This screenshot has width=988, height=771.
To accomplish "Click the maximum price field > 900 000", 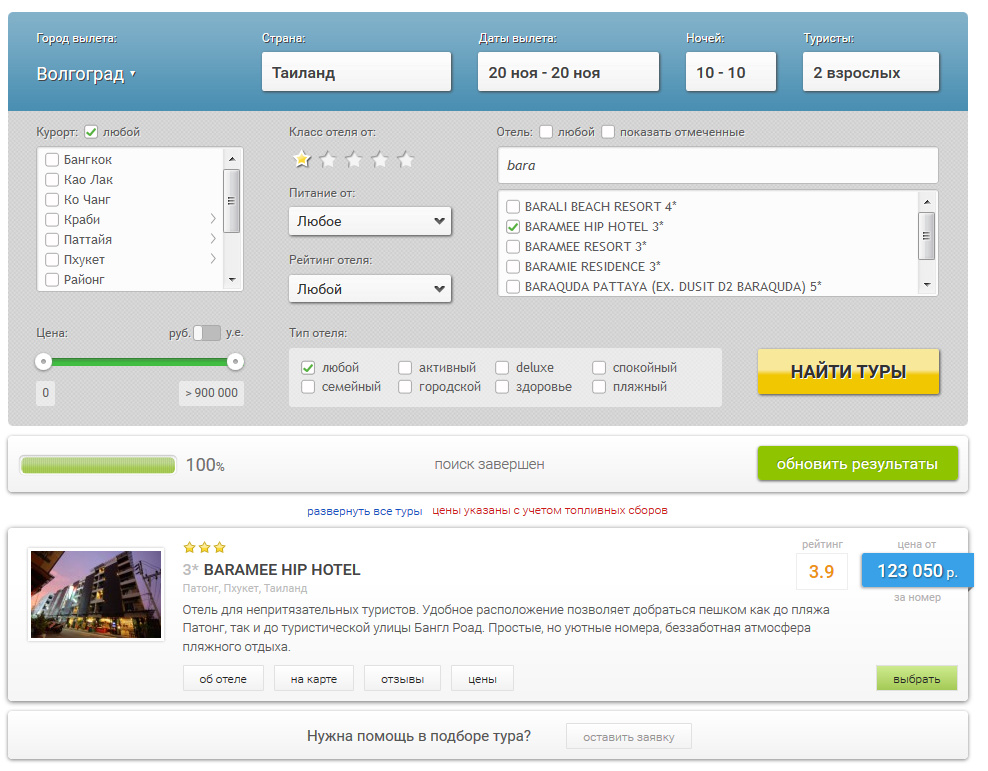I will (211, 393).
